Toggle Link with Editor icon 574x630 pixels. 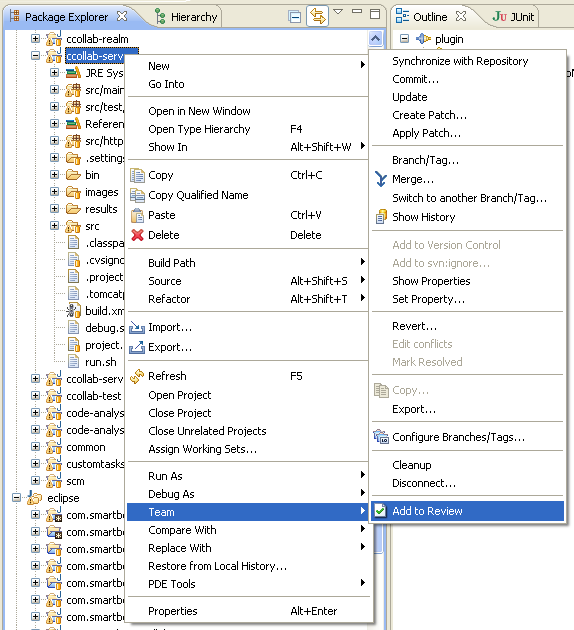[317, 16]
